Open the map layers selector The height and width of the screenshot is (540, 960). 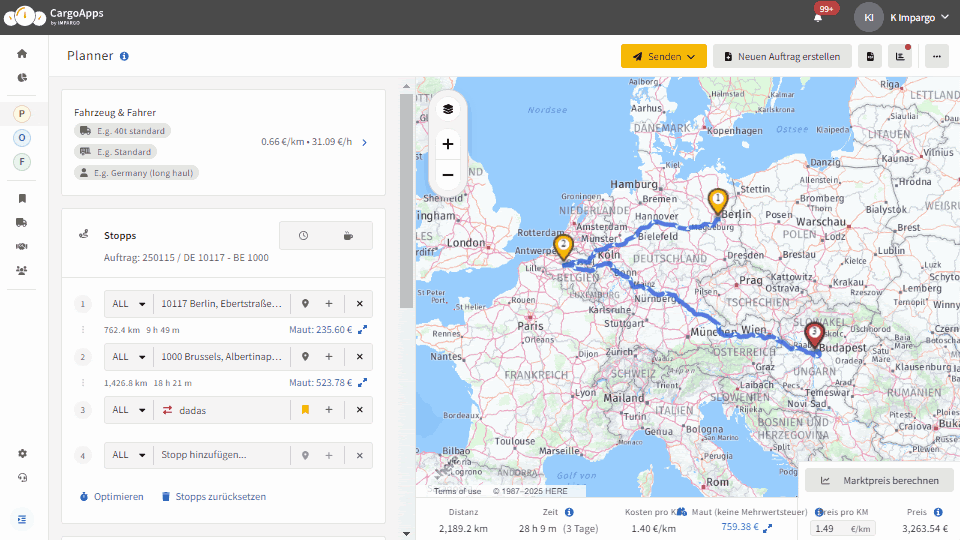point(448,109)
